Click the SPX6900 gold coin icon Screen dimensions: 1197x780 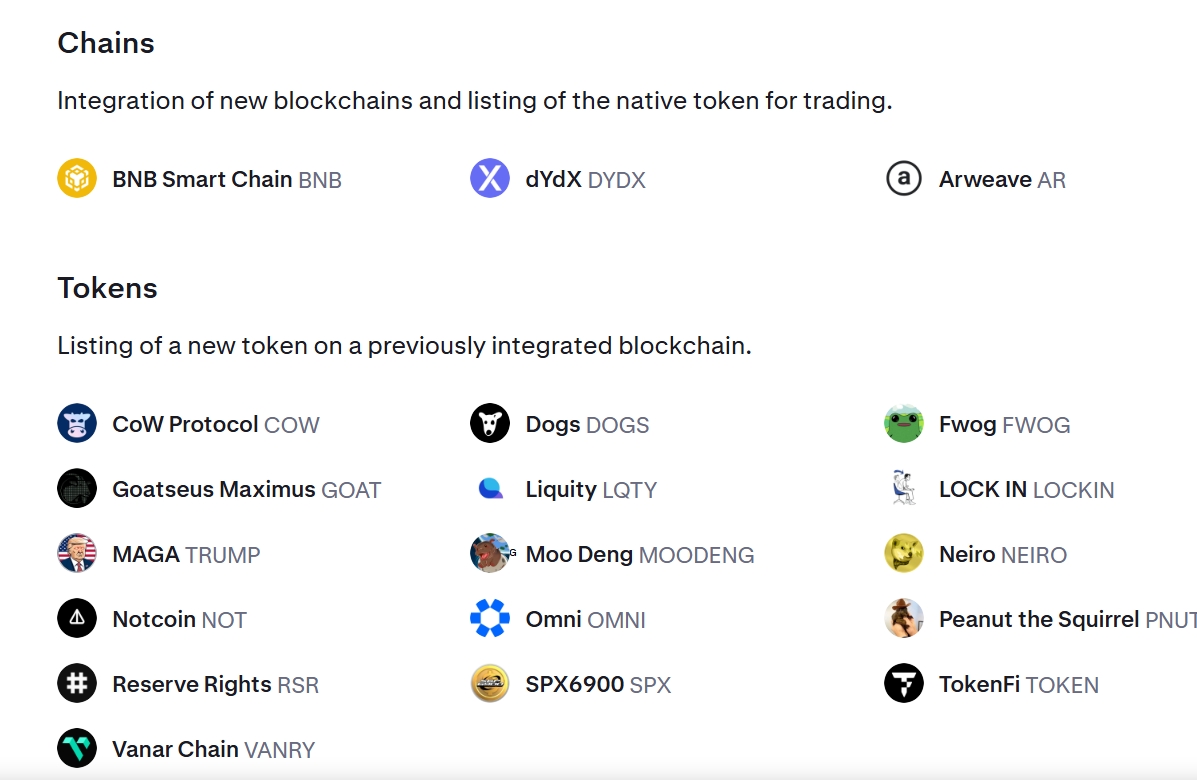coord(490,684)
